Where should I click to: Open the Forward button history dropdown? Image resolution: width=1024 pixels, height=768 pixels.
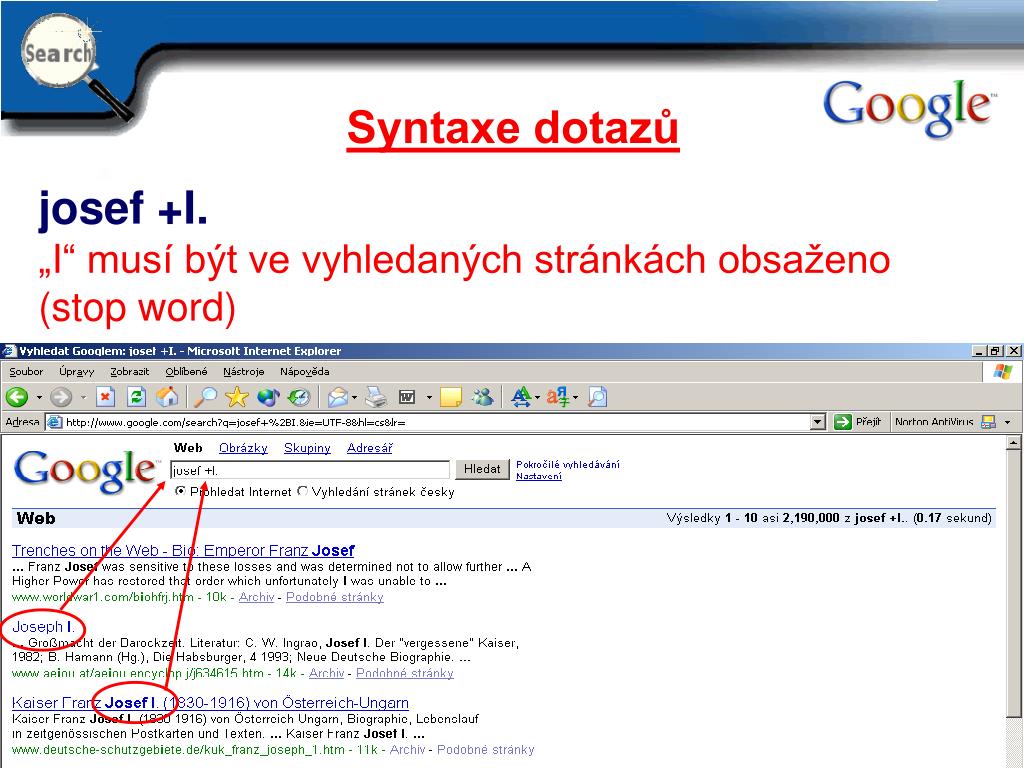pos(83,397)
